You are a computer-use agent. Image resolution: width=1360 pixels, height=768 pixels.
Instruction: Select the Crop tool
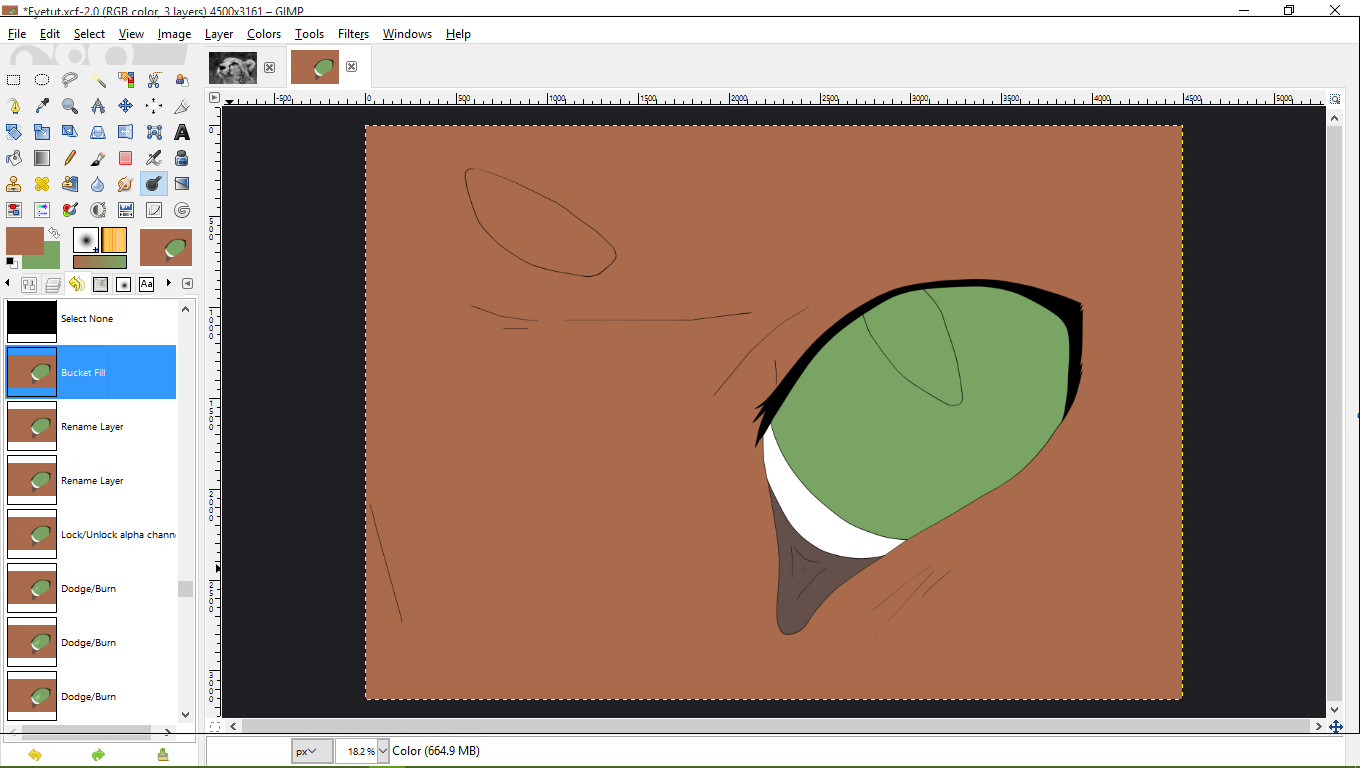tap(182, 106)
